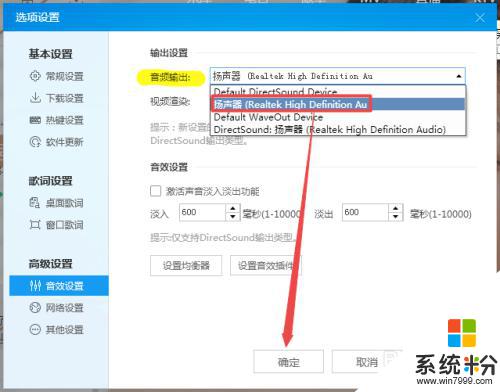Image resolution: width=500 pixels, height=392 pixels.
Task: Choose 扬声器 (Realtek High Definition Au option
Action: point(338,104)
